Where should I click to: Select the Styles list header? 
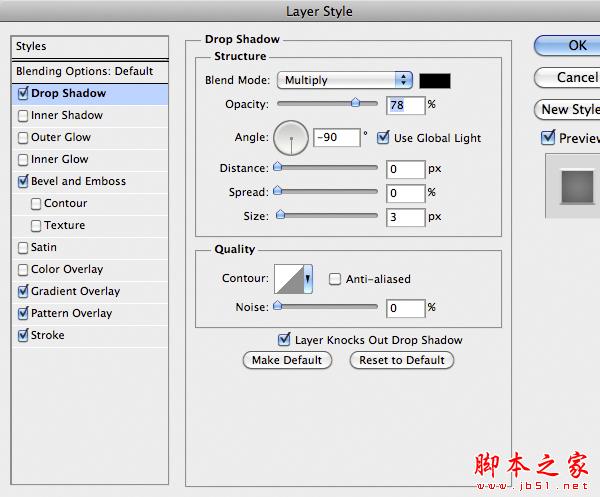click(x=90, y=47)
